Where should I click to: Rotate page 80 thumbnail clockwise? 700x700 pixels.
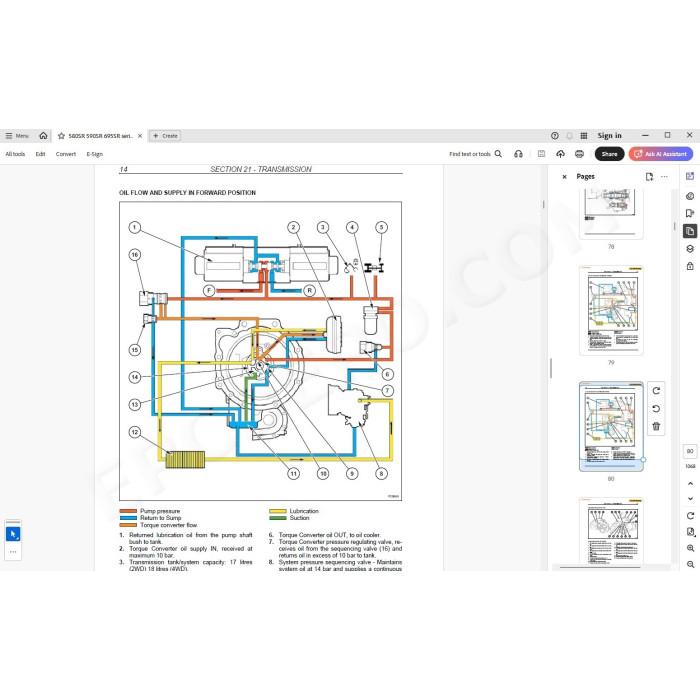coord(656,391)
